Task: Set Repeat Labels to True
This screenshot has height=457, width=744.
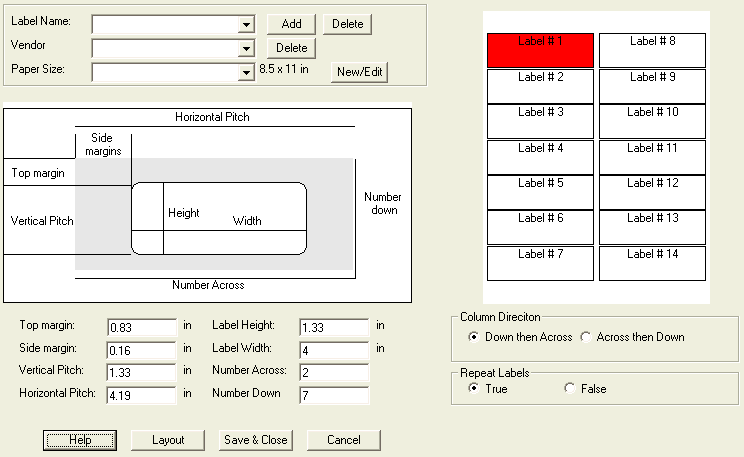Action: 473,389
